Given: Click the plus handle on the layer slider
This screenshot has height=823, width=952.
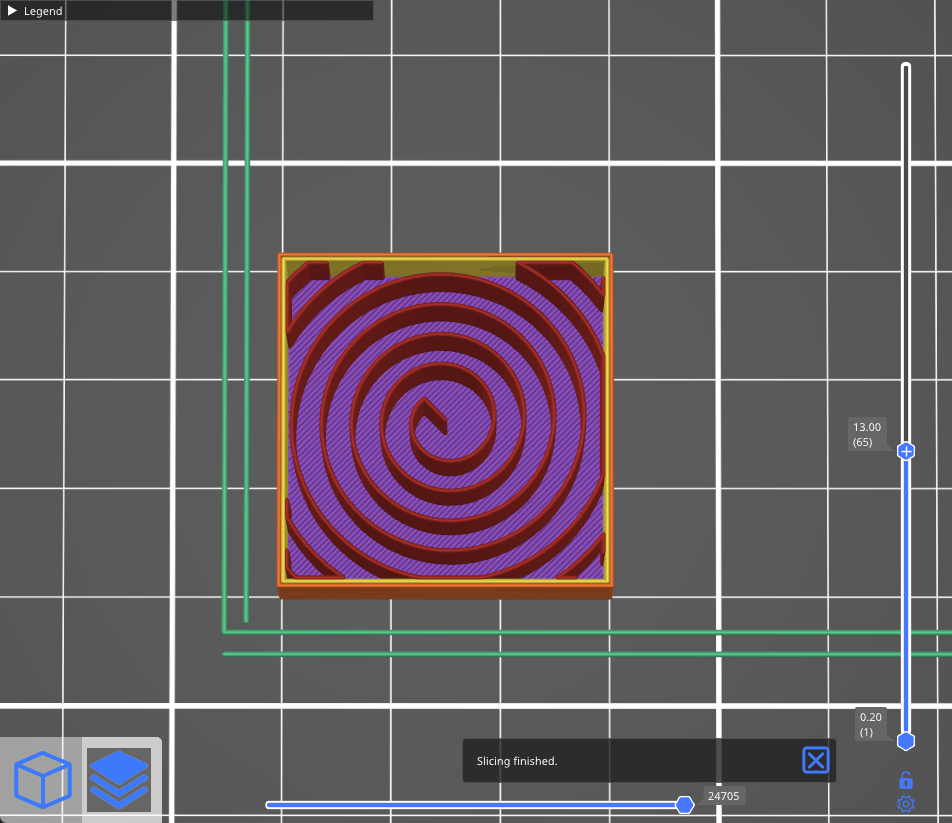Looking at the screenshot, I should tap(905, 451).
